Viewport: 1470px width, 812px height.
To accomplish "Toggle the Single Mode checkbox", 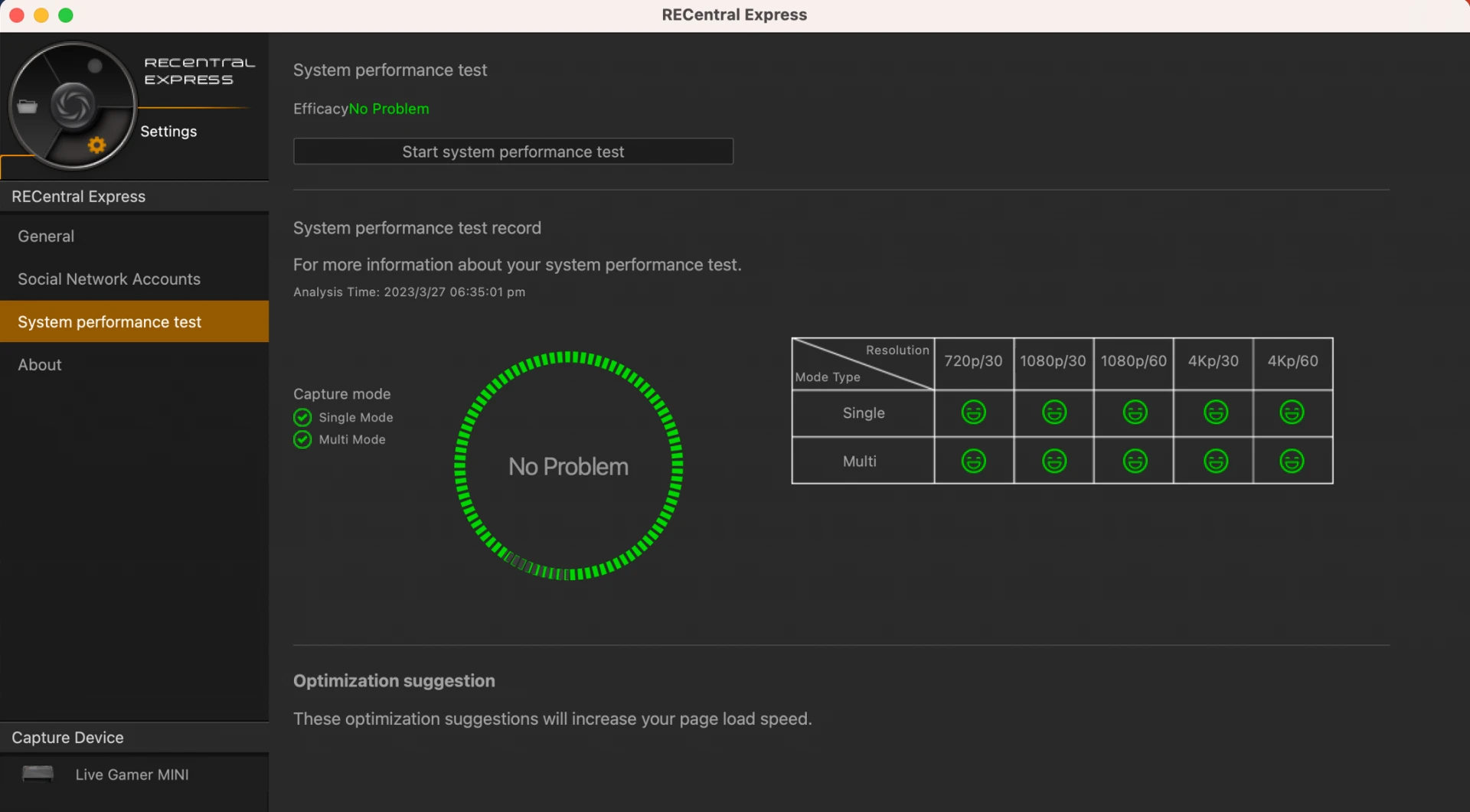I will 302,417.
